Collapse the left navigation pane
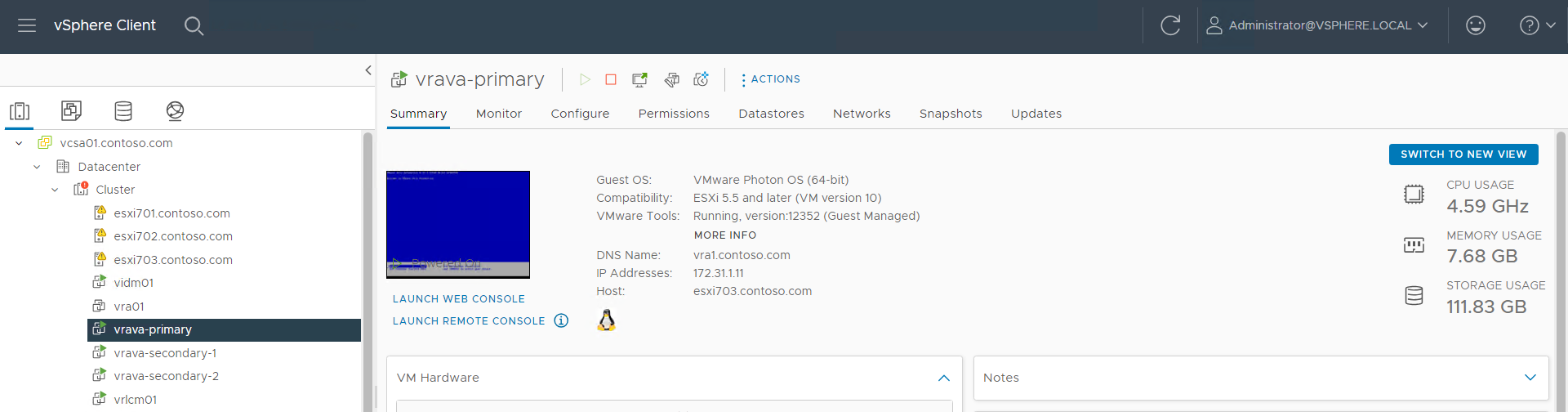The height and width of the screenshot is (412, 1568). [x=368, y=70]
